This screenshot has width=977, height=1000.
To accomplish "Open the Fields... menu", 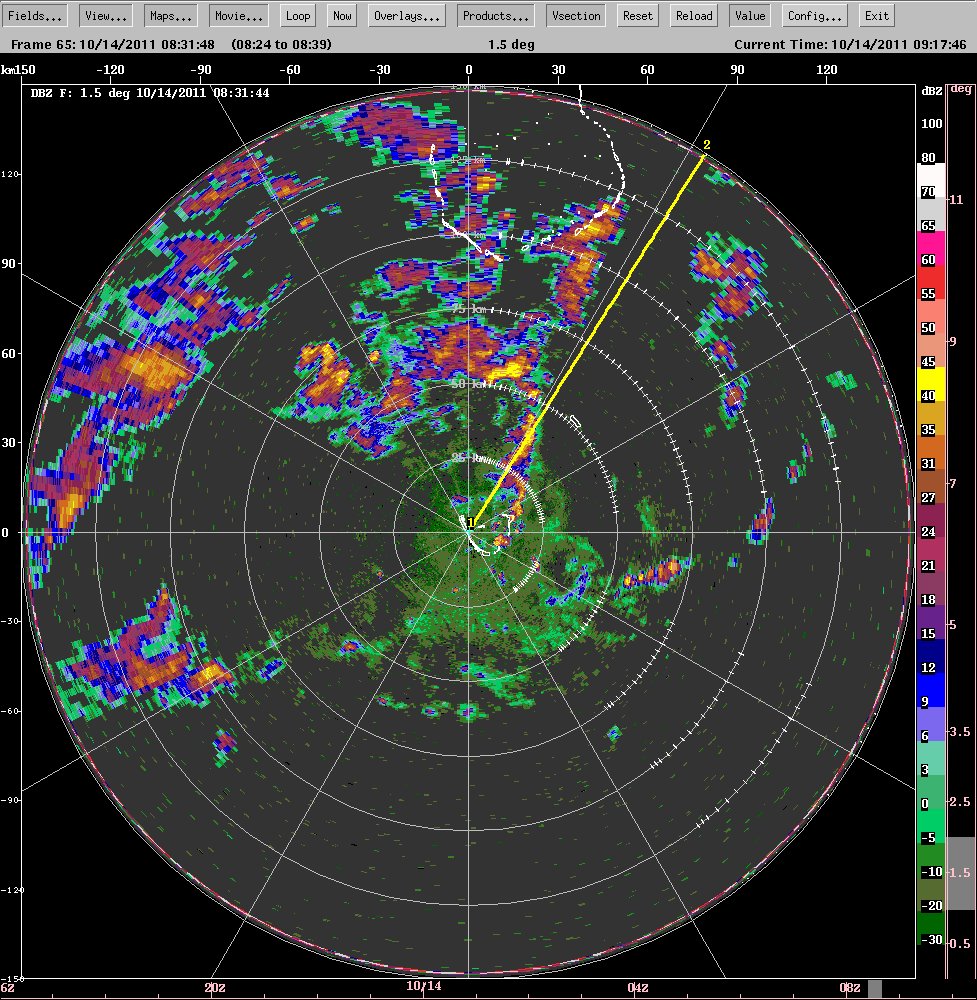I will pos(35,16).
